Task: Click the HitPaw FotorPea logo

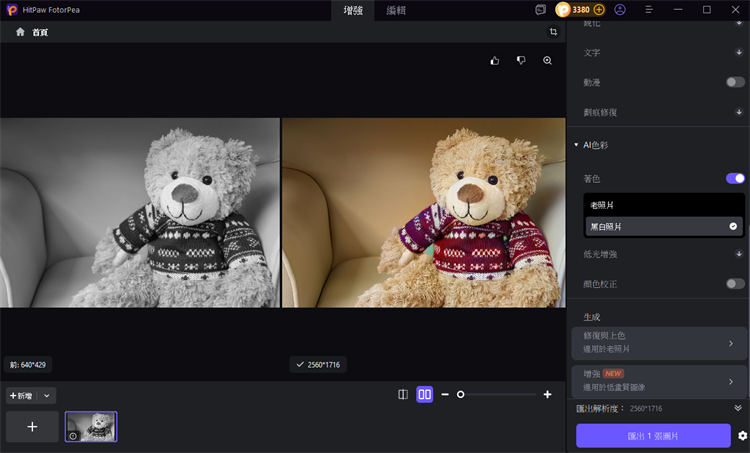Action: tap(12, 10)
